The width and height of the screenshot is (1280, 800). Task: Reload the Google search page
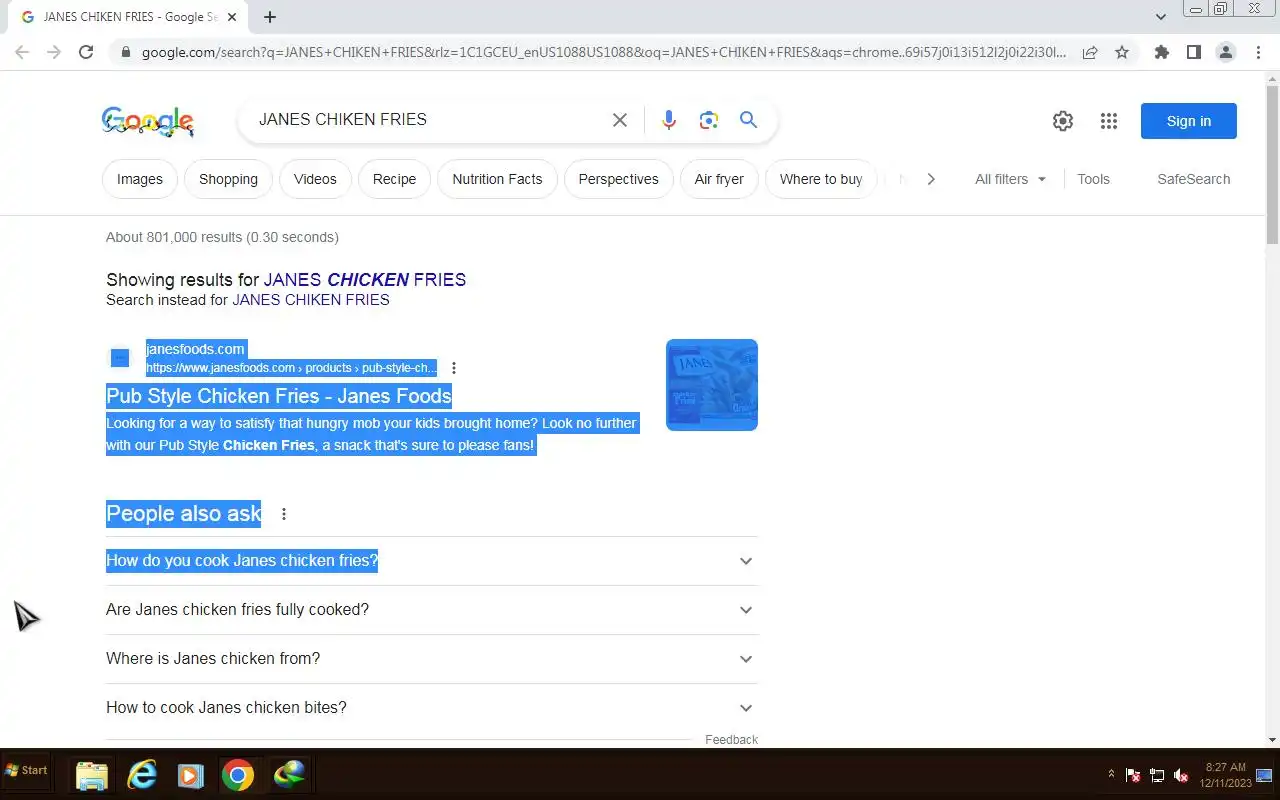86,52
